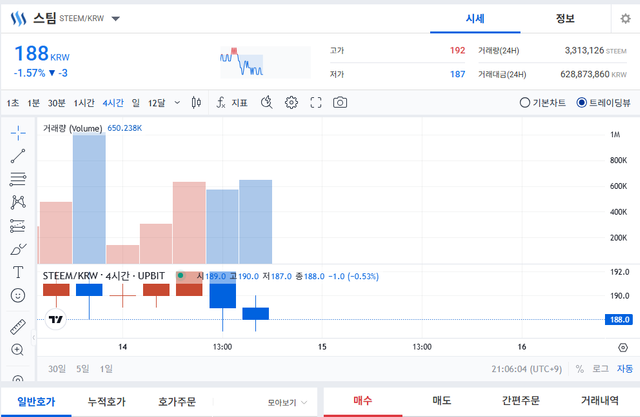
Task: Click the TradingView logo on the chart
Action: tap(56, 319)
